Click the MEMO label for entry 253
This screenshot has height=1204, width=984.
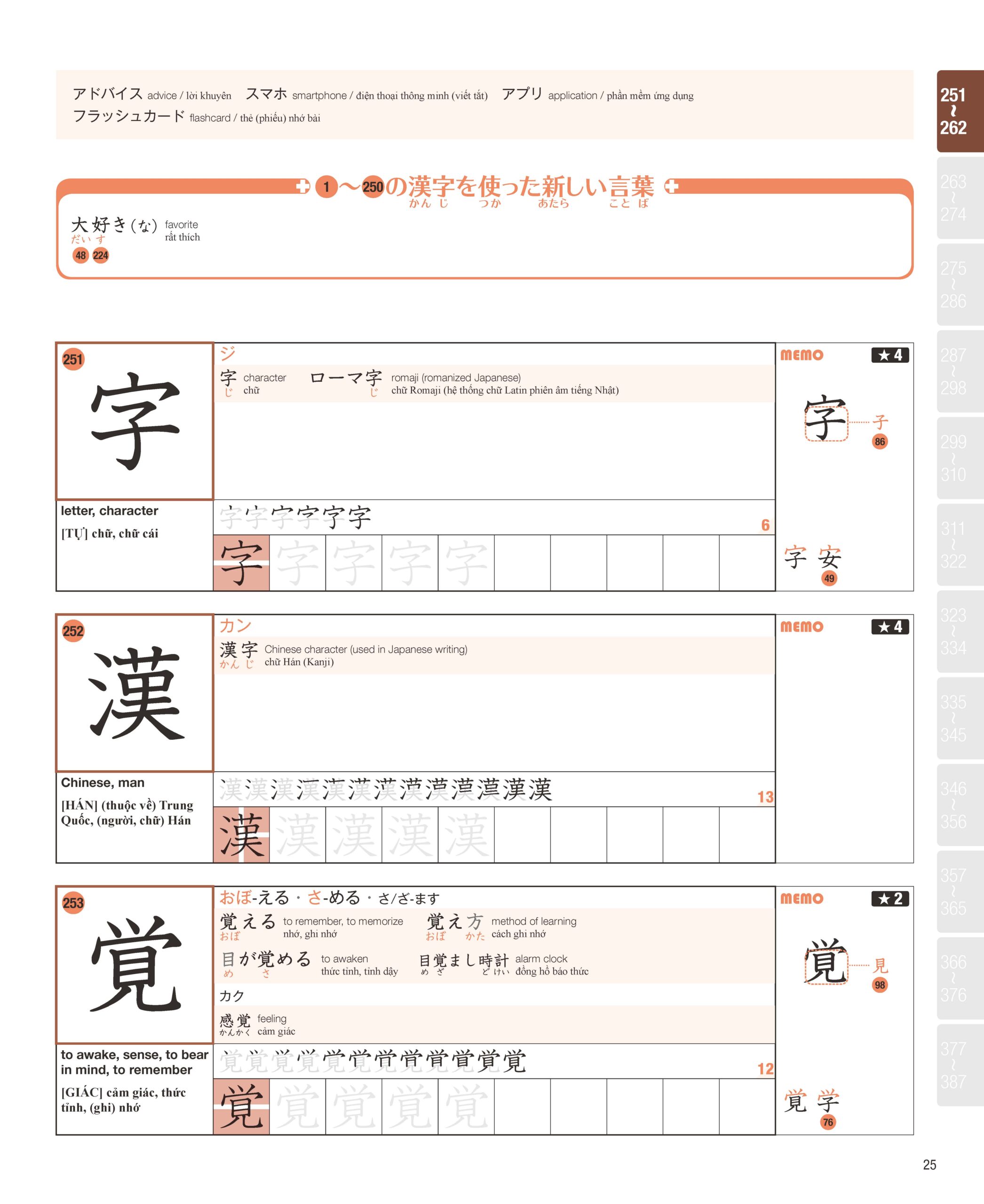(801, 898)
